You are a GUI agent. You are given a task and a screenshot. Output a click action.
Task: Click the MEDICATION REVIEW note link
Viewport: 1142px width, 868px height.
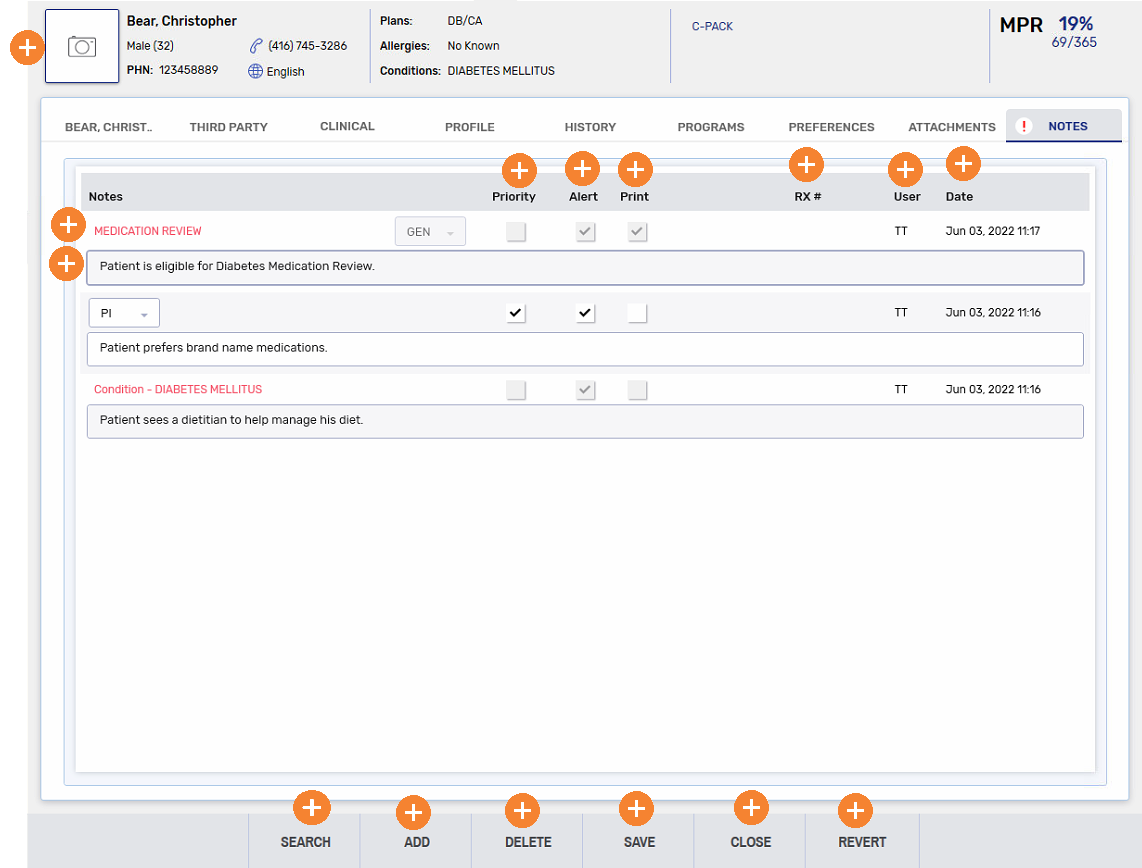(148, 231)
